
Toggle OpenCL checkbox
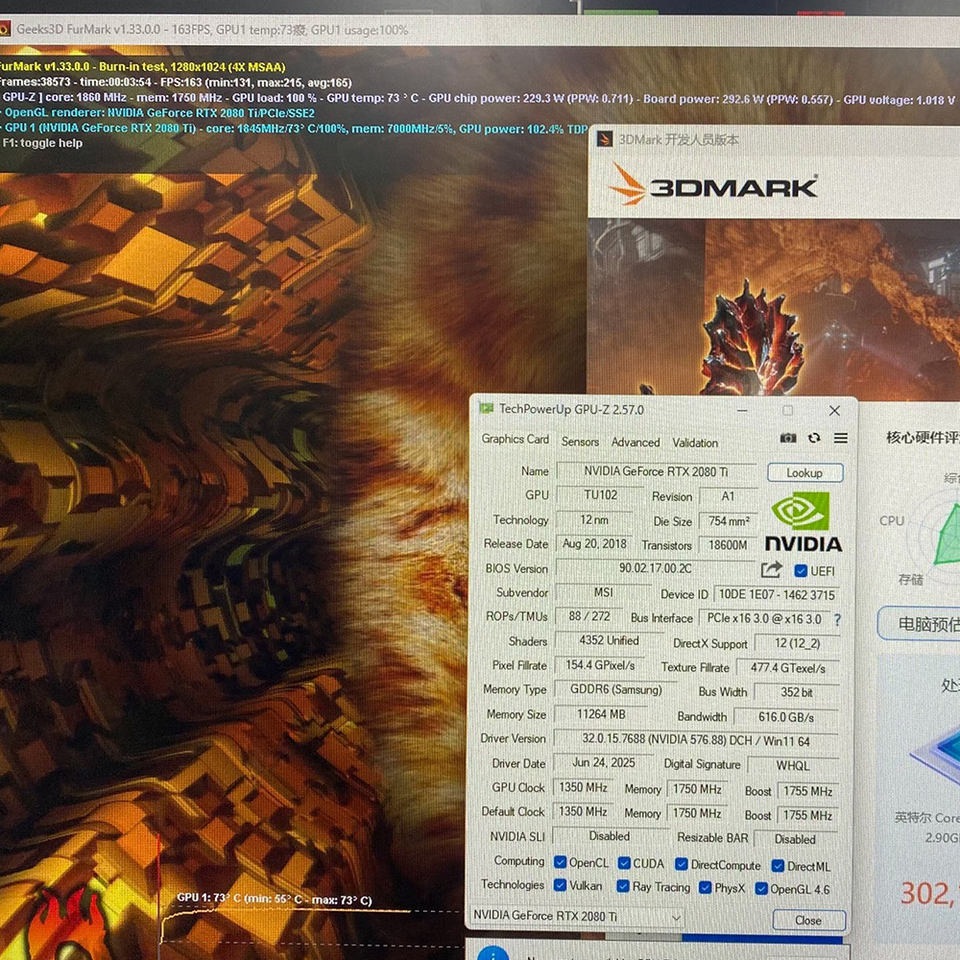click(560, 862)
